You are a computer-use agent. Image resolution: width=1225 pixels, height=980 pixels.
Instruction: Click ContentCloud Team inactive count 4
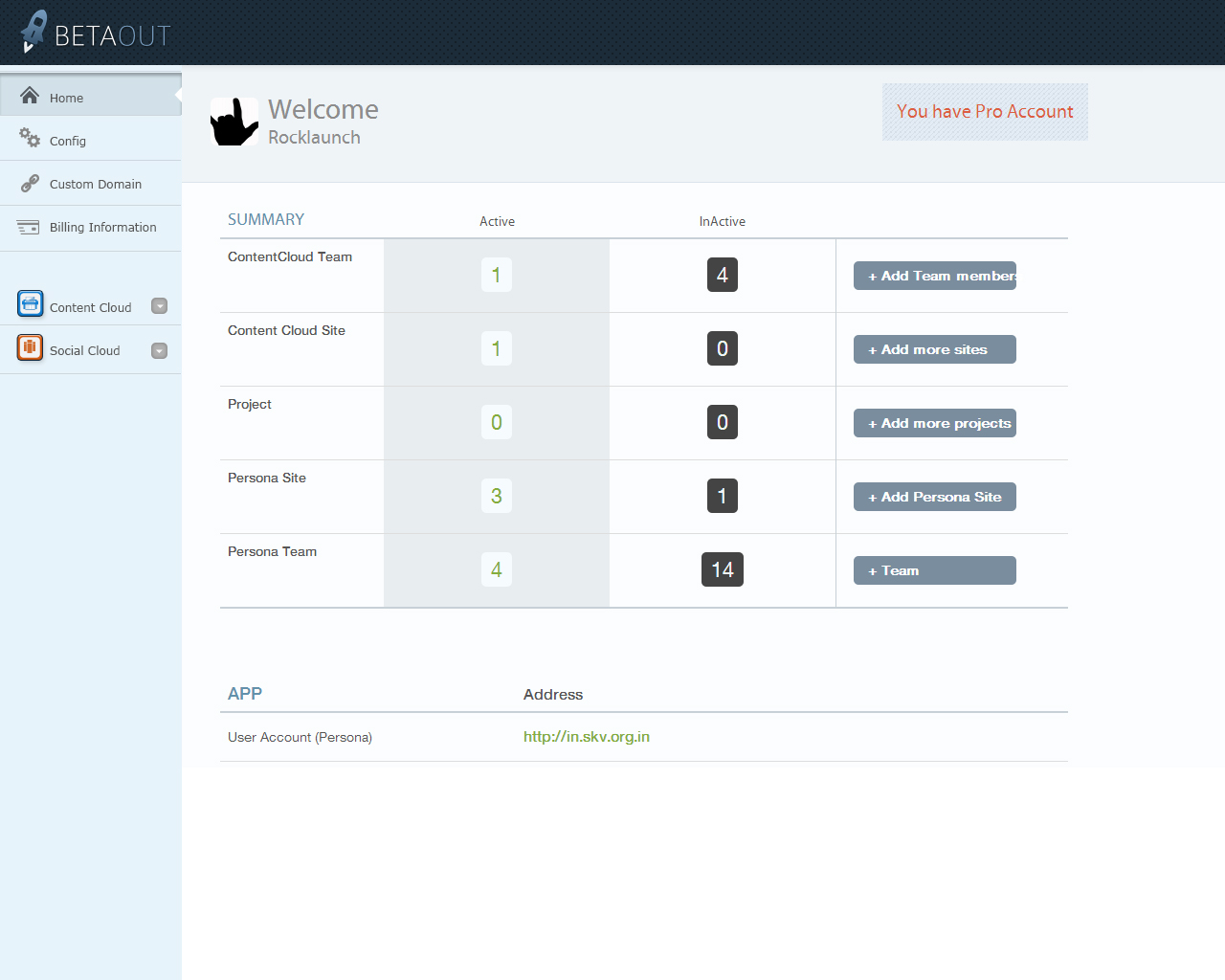coord(723,275)
